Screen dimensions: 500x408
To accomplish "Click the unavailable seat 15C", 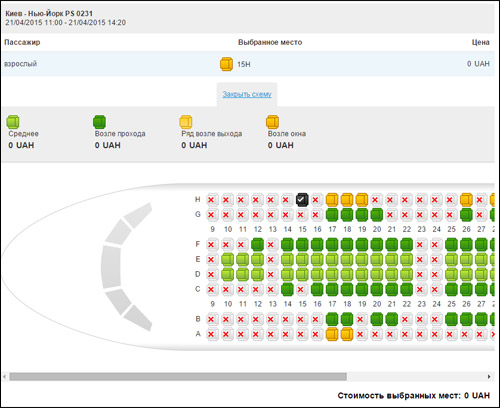I will tap(302, 289).
